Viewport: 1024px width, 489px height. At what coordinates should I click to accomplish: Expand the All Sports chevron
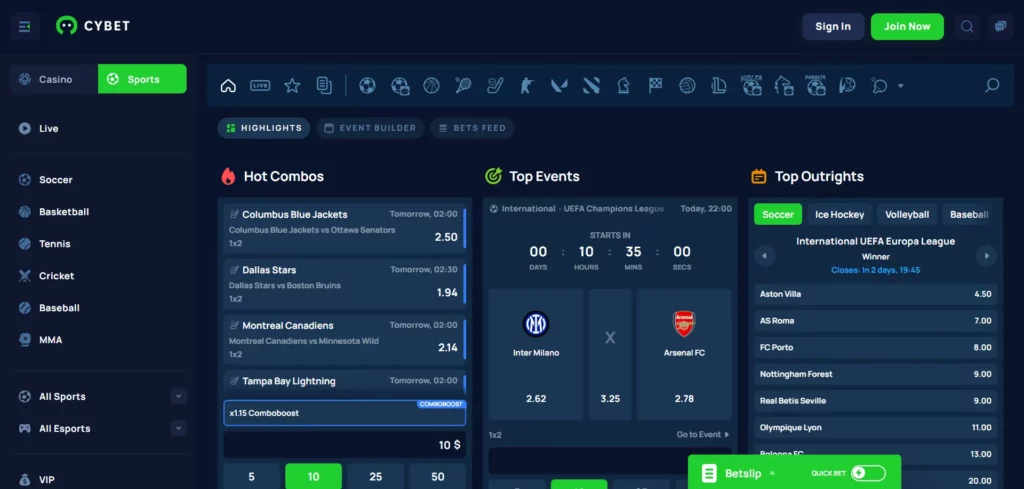(x=178, y=396)
